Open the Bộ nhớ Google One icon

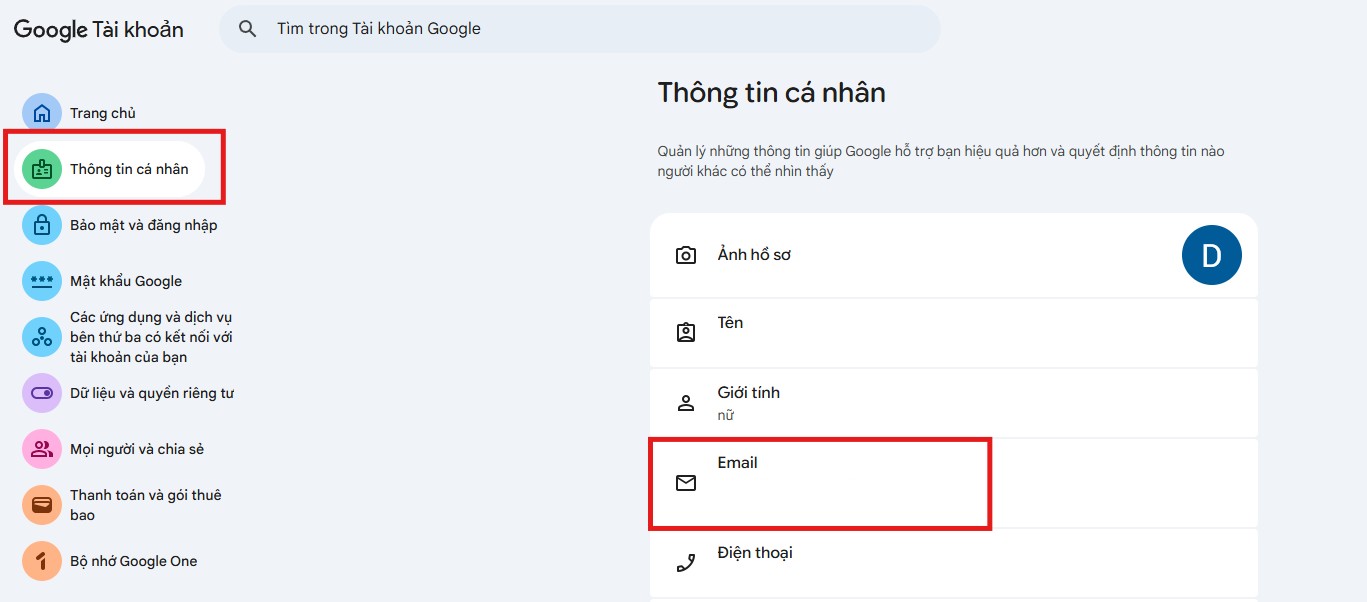click(x=42, y=561)
